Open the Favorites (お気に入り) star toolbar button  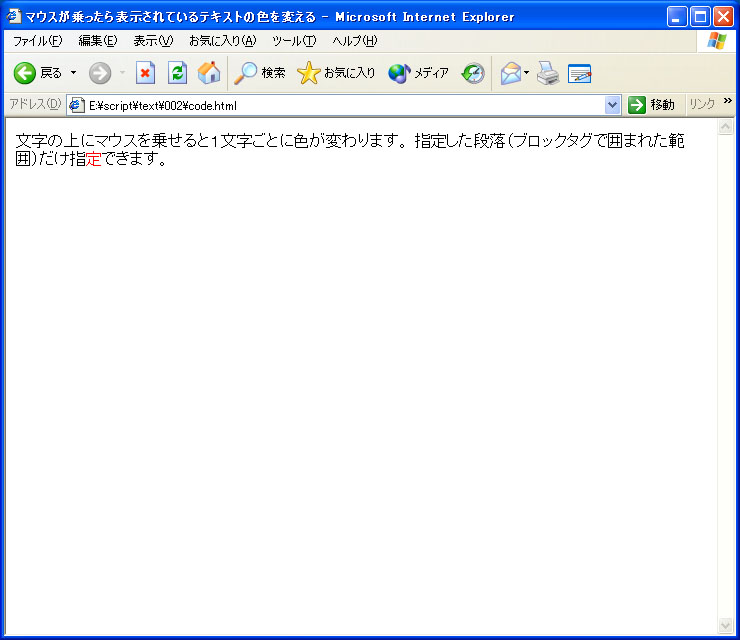336,73
